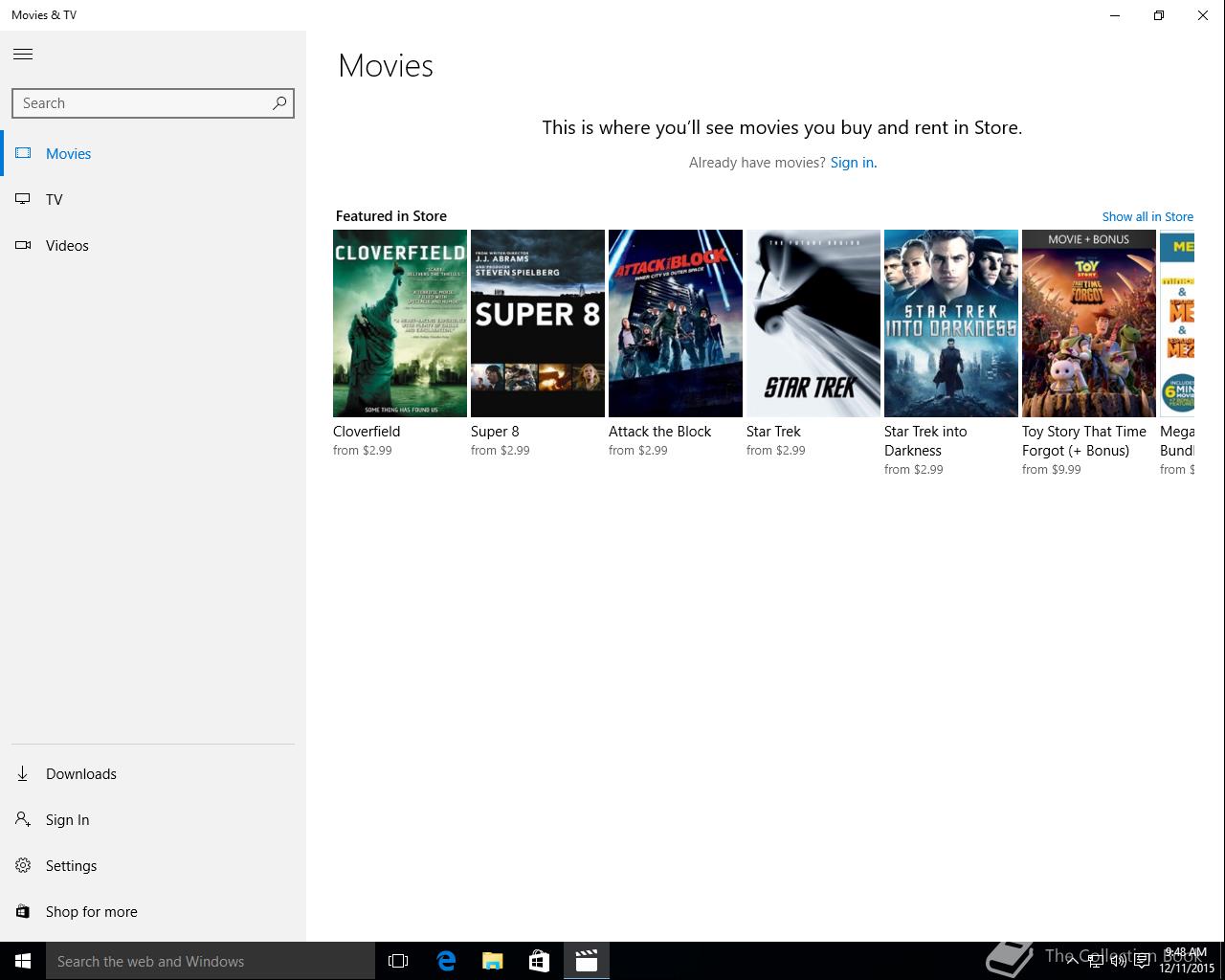Click the 'Super 8' title text
1225x980 pixels.
click(x=495, y=432)
